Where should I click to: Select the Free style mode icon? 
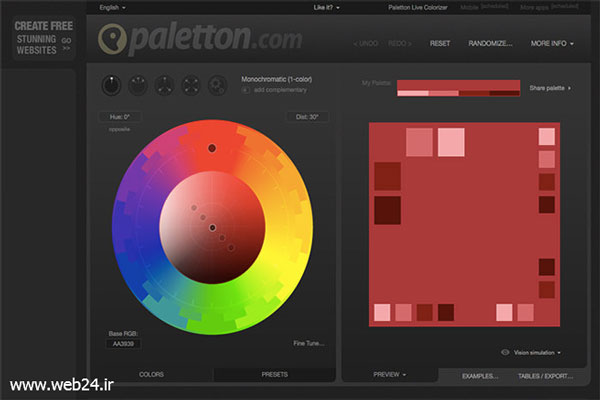point(217,85)
